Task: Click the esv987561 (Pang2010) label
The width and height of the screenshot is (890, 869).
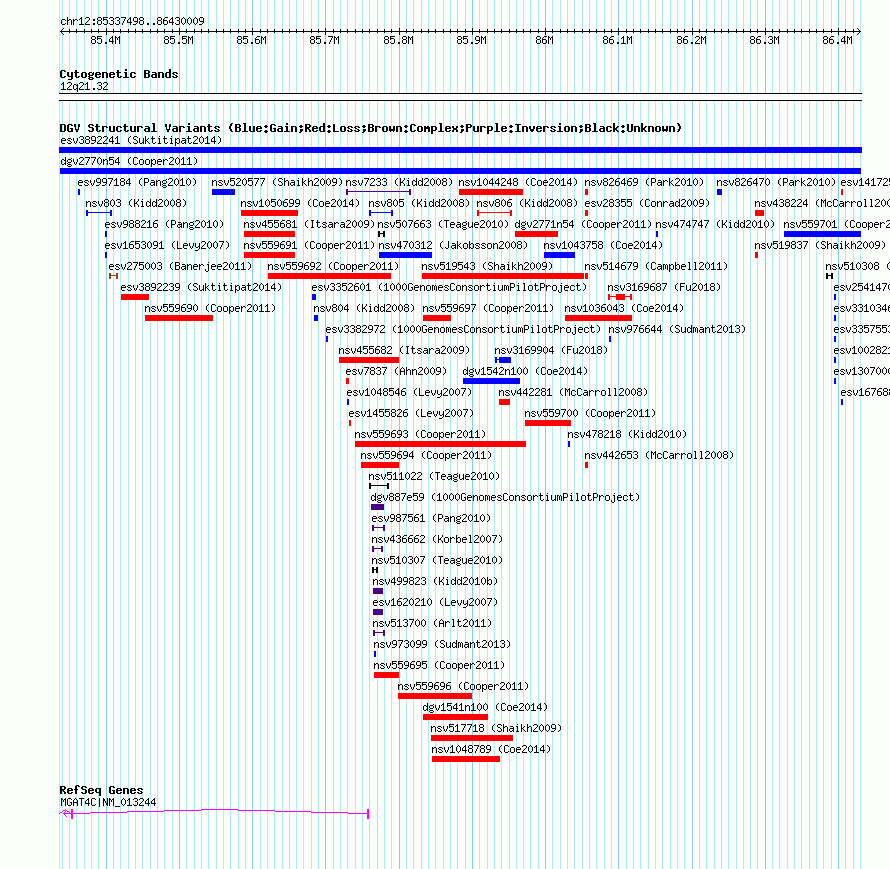Action: click(431, 518)
